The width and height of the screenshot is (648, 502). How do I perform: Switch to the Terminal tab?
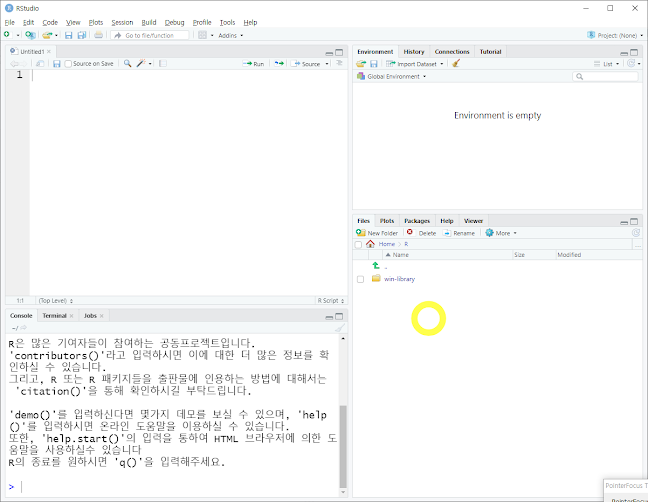coord(54,316)
